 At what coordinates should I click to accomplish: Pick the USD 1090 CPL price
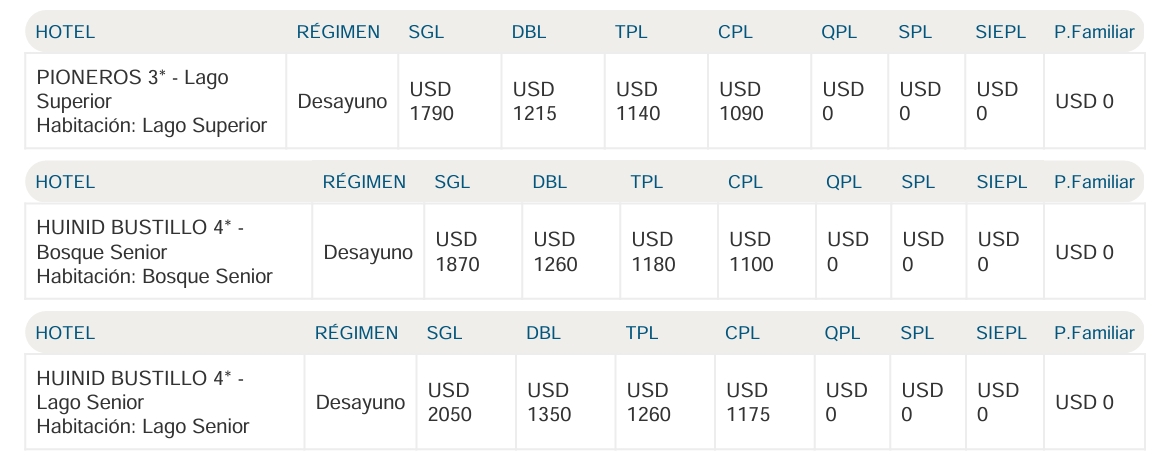click(741, 101)
